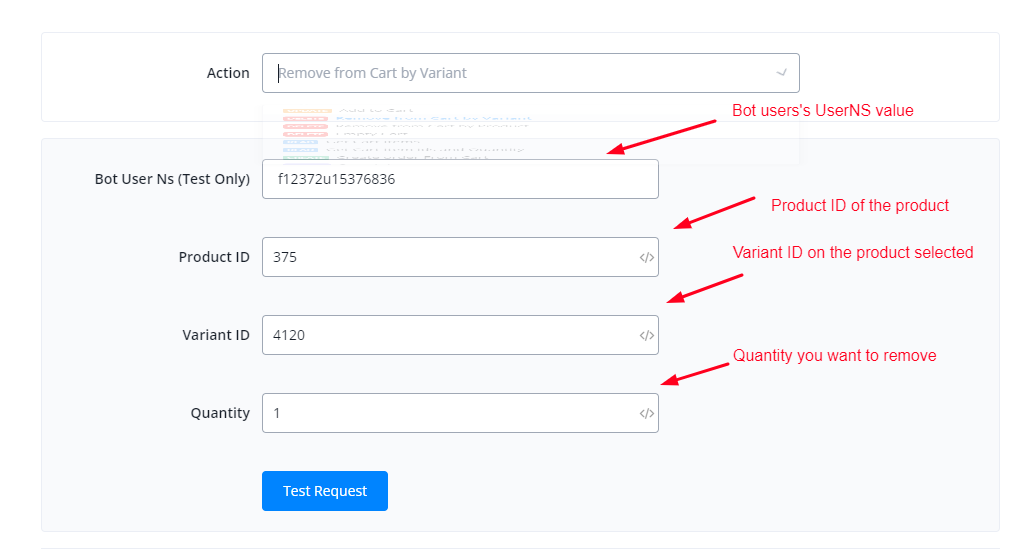Click the Bot User Ns (Test Only) label
Viewport: 1020px width, 555px height.
click(x=172, y=179)
